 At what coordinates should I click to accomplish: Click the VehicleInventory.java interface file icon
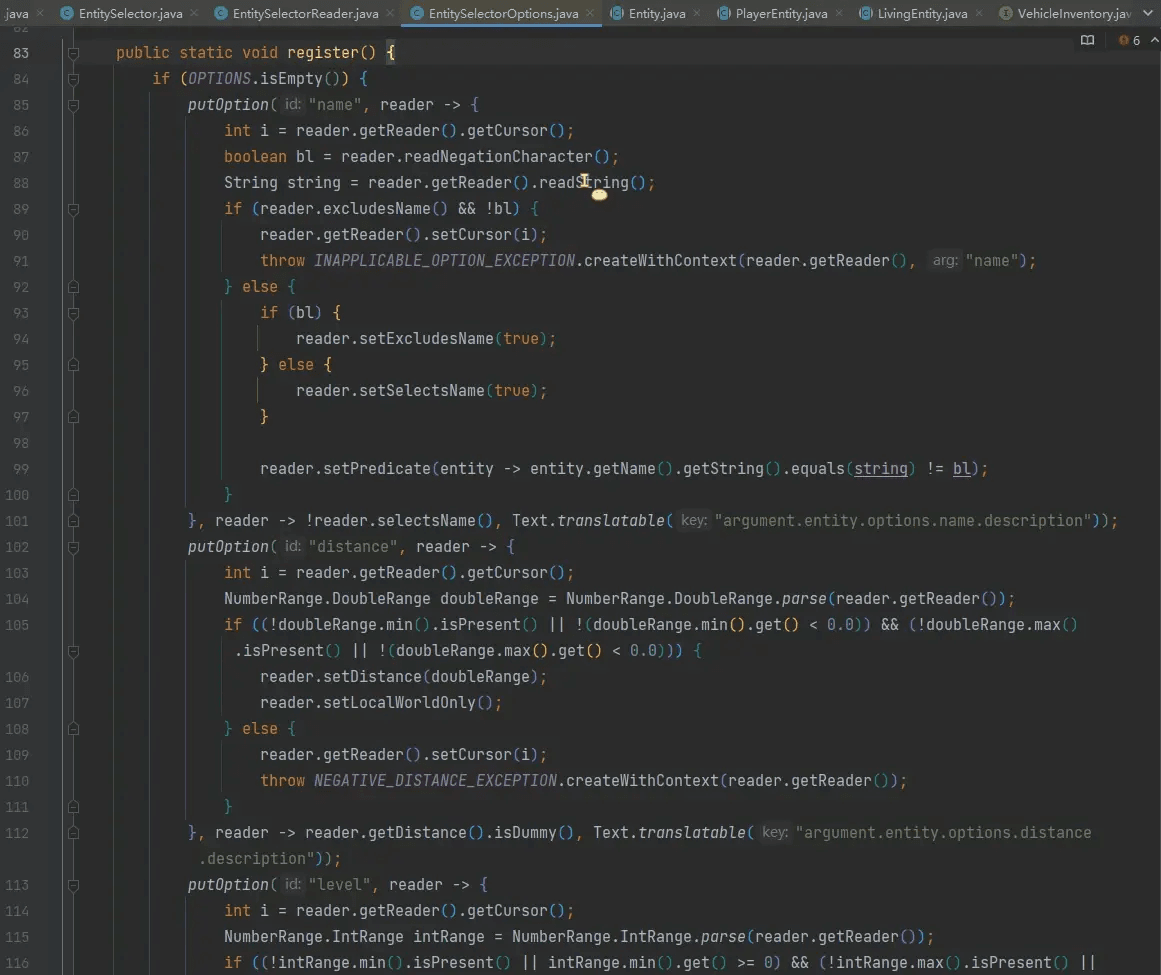point(1006,13)
